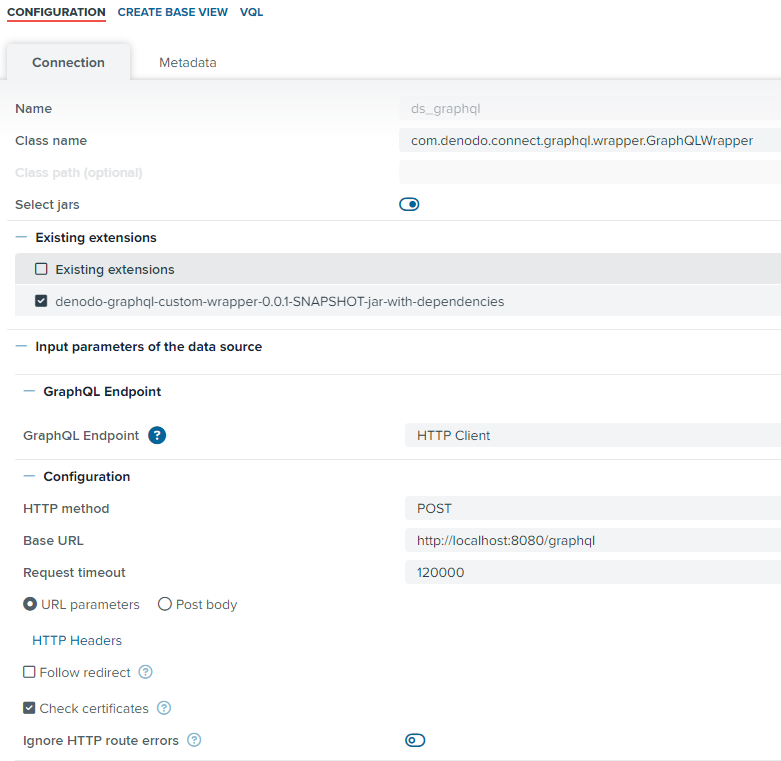The image size is (781, 761).
Task: Check the Existing extensions header checkbox
Action: [x=41, y=269]
